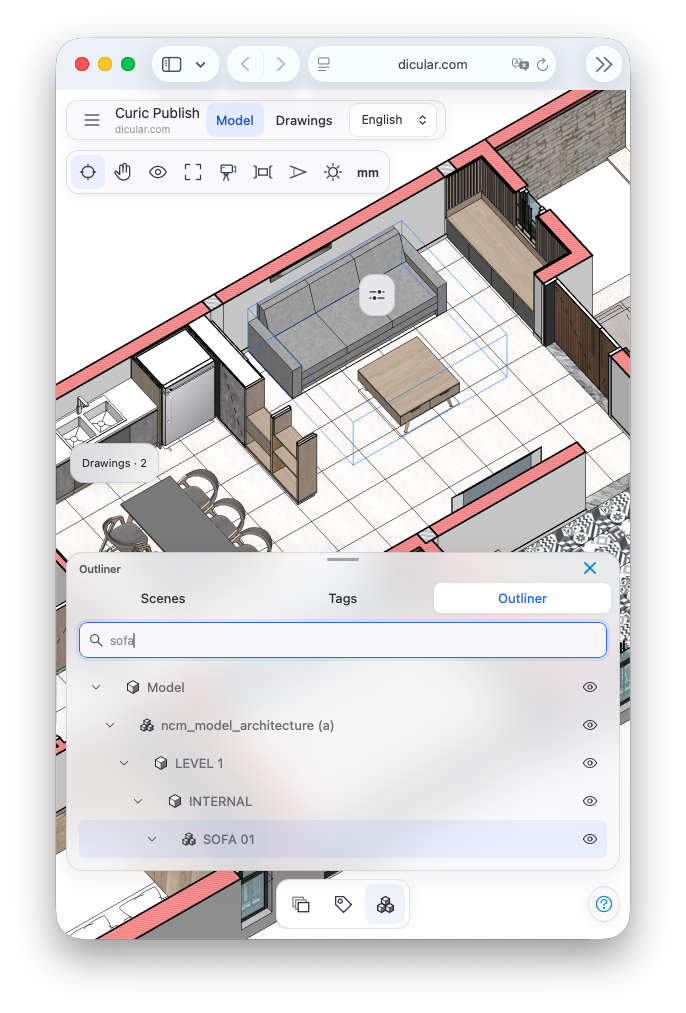The height and width of the screenshot is (1013, 686).
Task: Go back in Safari
Action: coord(245,65)
